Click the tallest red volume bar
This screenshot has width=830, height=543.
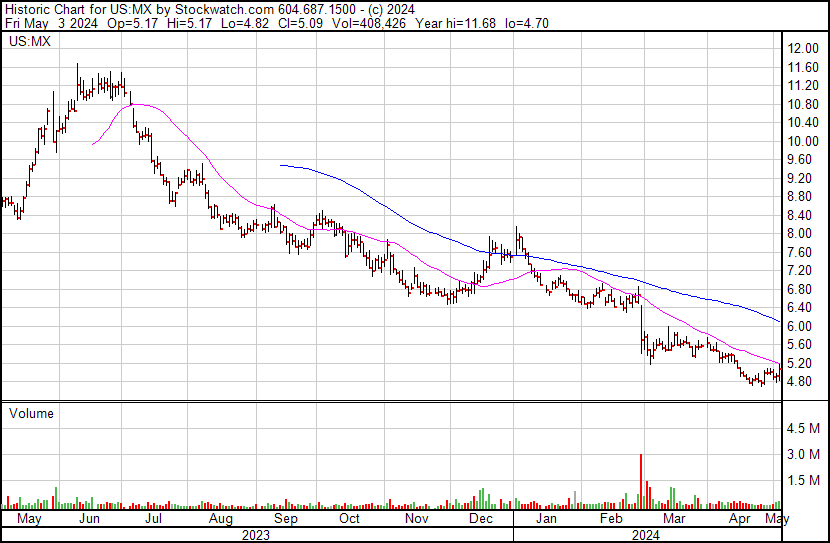pos(641,482)
